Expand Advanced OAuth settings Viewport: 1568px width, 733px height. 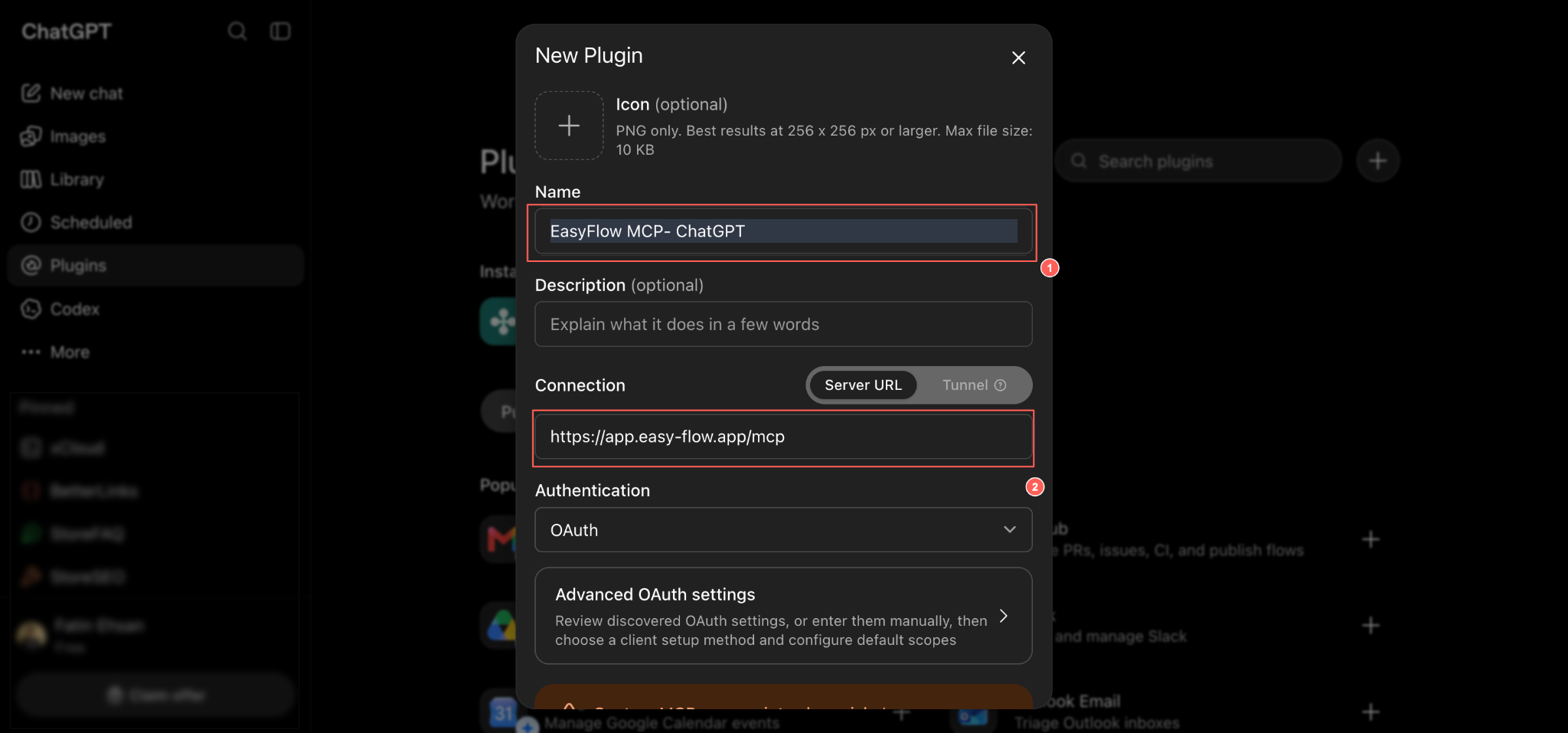click(783, 616)
